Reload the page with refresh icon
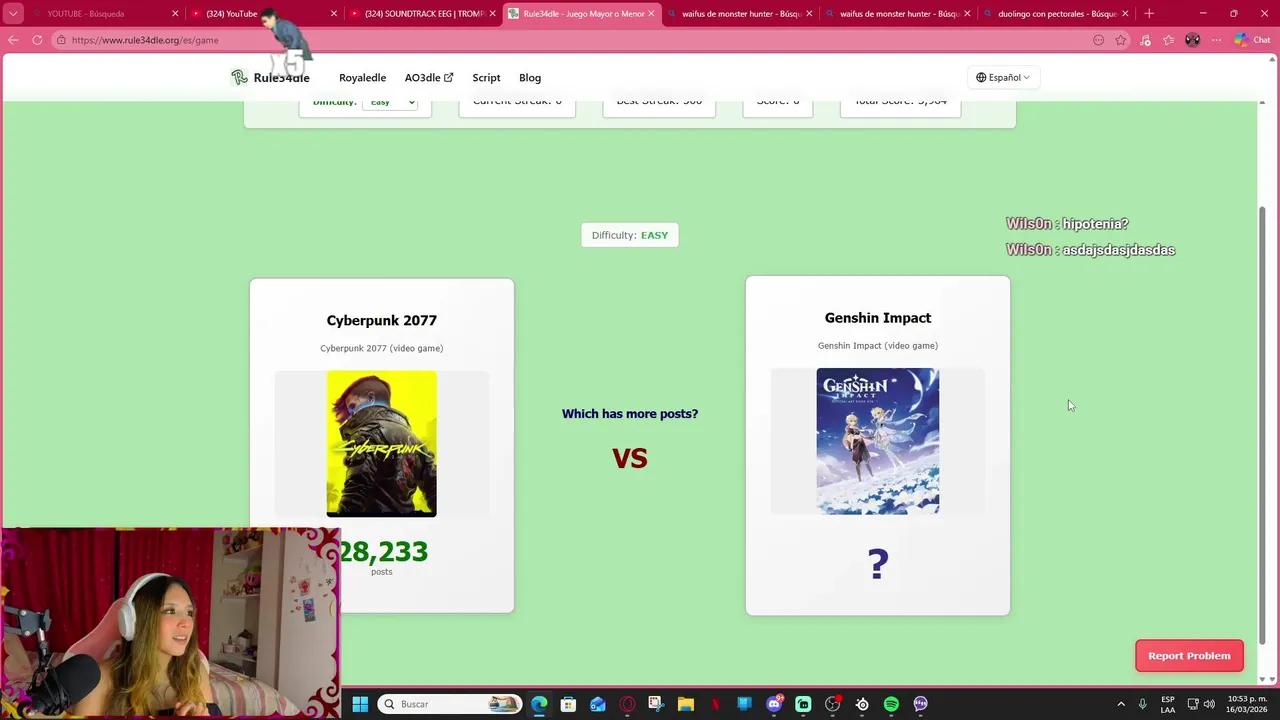 click(x=37, y=40)
